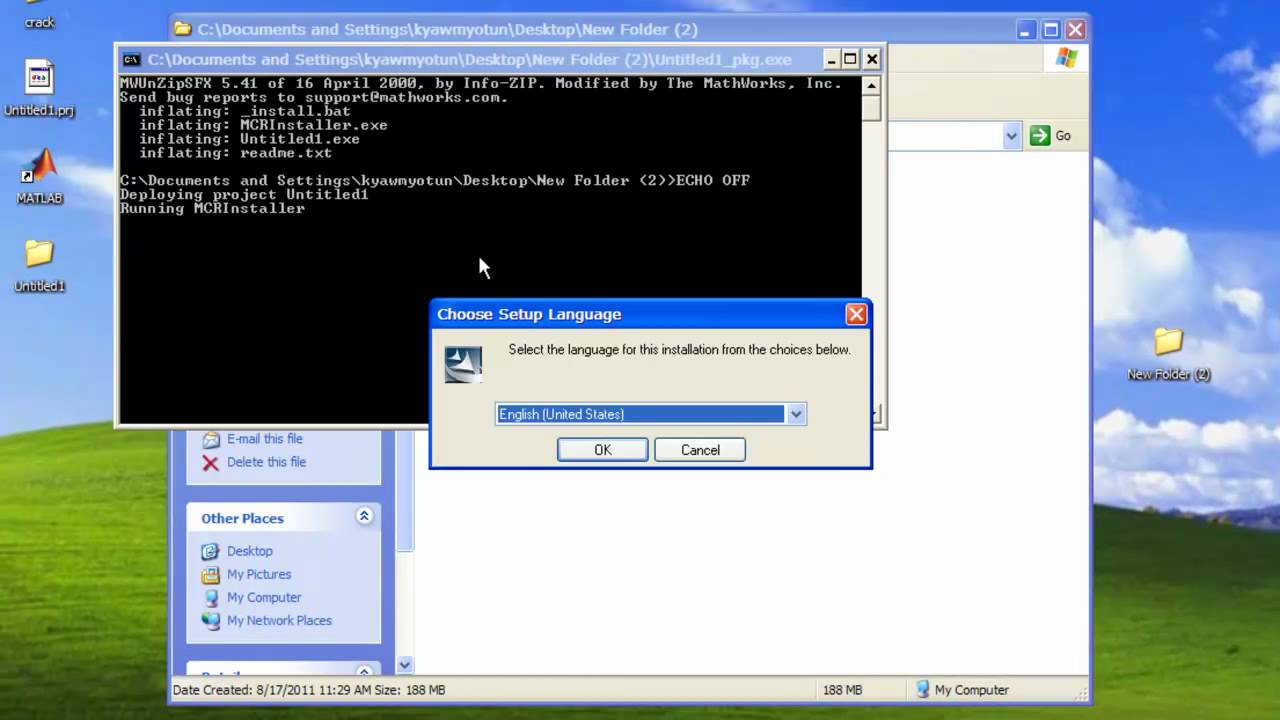Open the Explorer address bar dropdown arrow
1280x720 pixels.
click(x=1011, y=135)
